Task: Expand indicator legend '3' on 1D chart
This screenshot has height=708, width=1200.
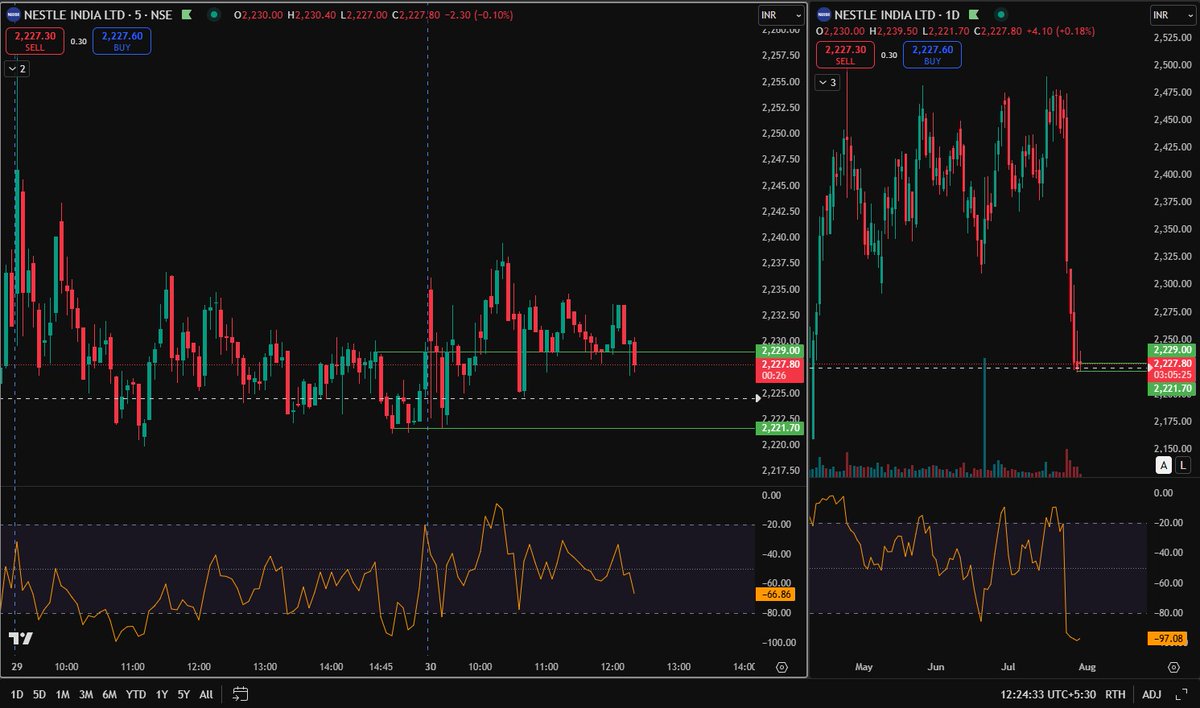Action: click(827, 82)
